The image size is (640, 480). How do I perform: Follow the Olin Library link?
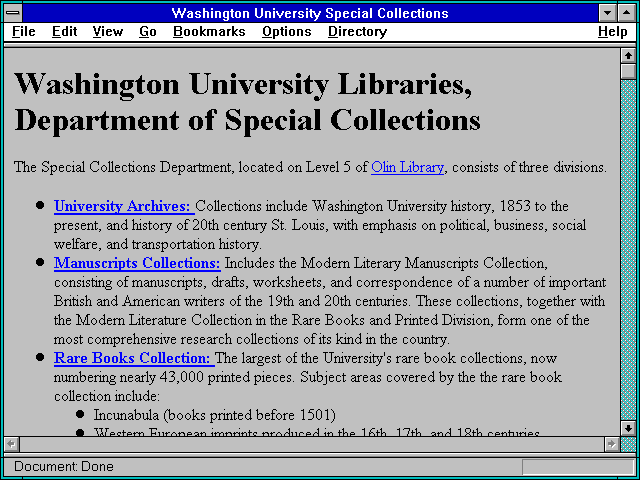(407, 167)
